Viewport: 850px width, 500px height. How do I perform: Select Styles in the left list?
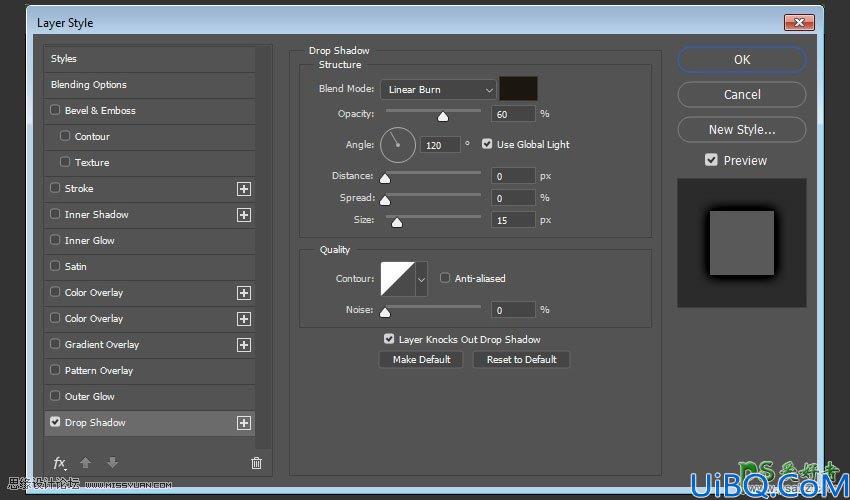(150, 59)
